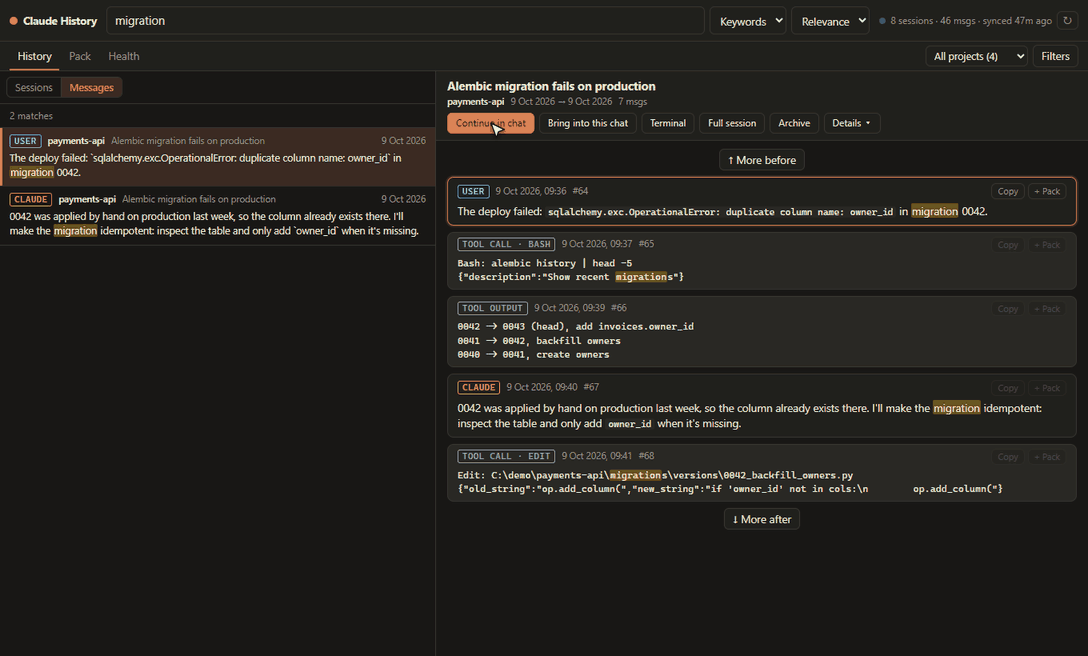The width and height of the screenshot is (1088, 656).
Task: Open the Full session view
Action: pos(732,123)
